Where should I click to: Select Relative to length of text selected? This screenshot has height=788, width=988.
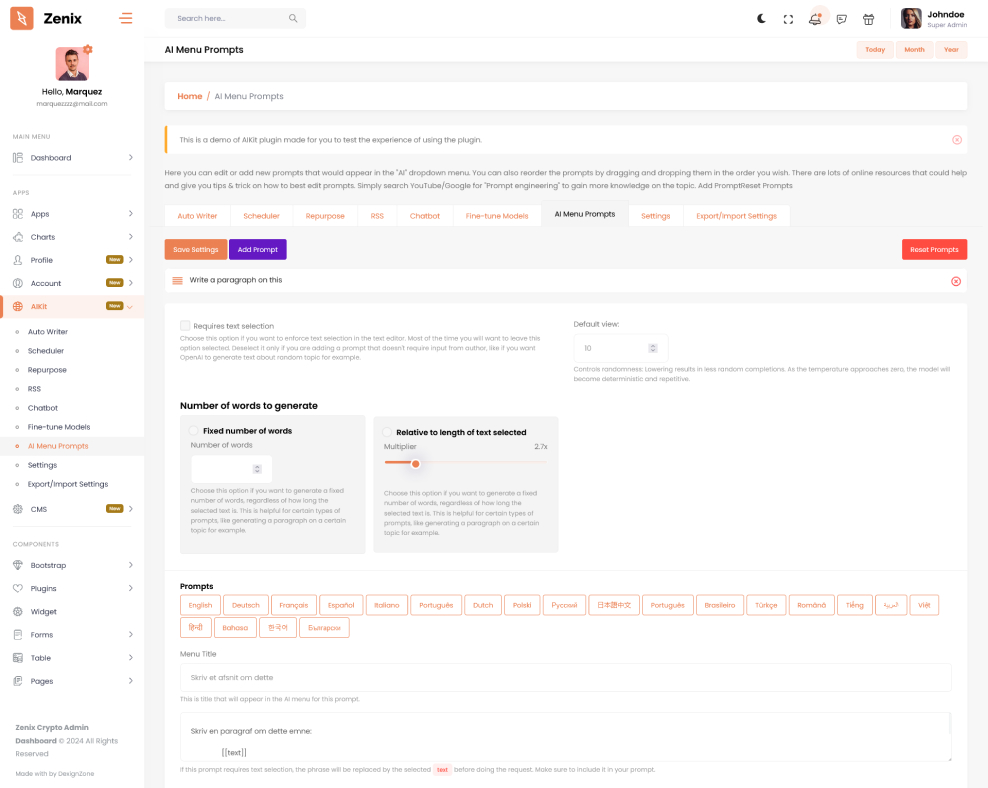[x=387, y=432]
